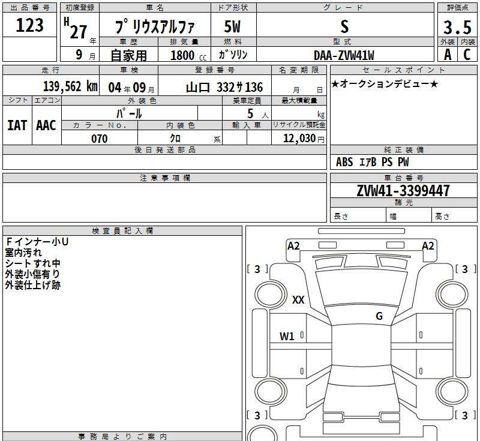The height and width of the screenshot is (441, 480).
Task: Click the chassis number ZVW41-3399447
Action: pyautogui.click(x=403, y=191)
